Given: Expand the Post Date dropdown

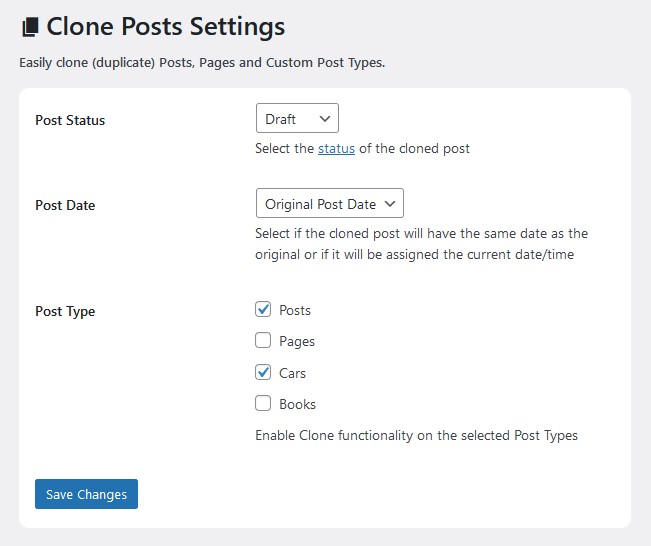Looking at the screenshot, I should coord(329,204).
